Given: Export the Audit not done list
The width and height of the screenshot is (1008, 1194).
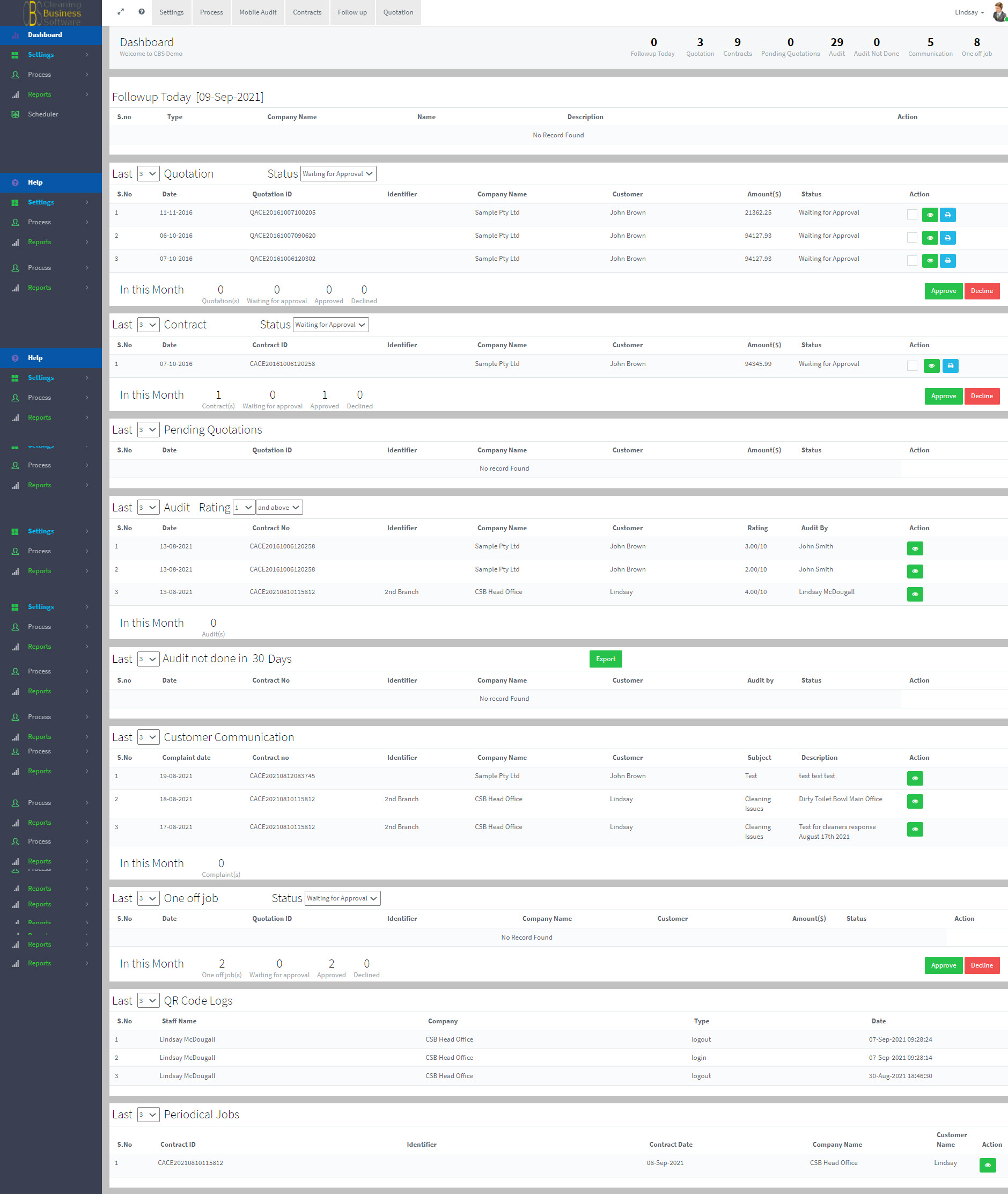Looking at the screenshot, I should pos(605,658).
